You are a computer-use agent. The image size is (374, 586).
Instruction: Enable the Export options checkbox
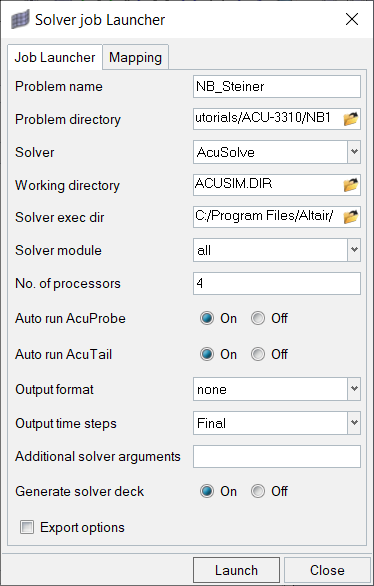[x=27, y=527]
